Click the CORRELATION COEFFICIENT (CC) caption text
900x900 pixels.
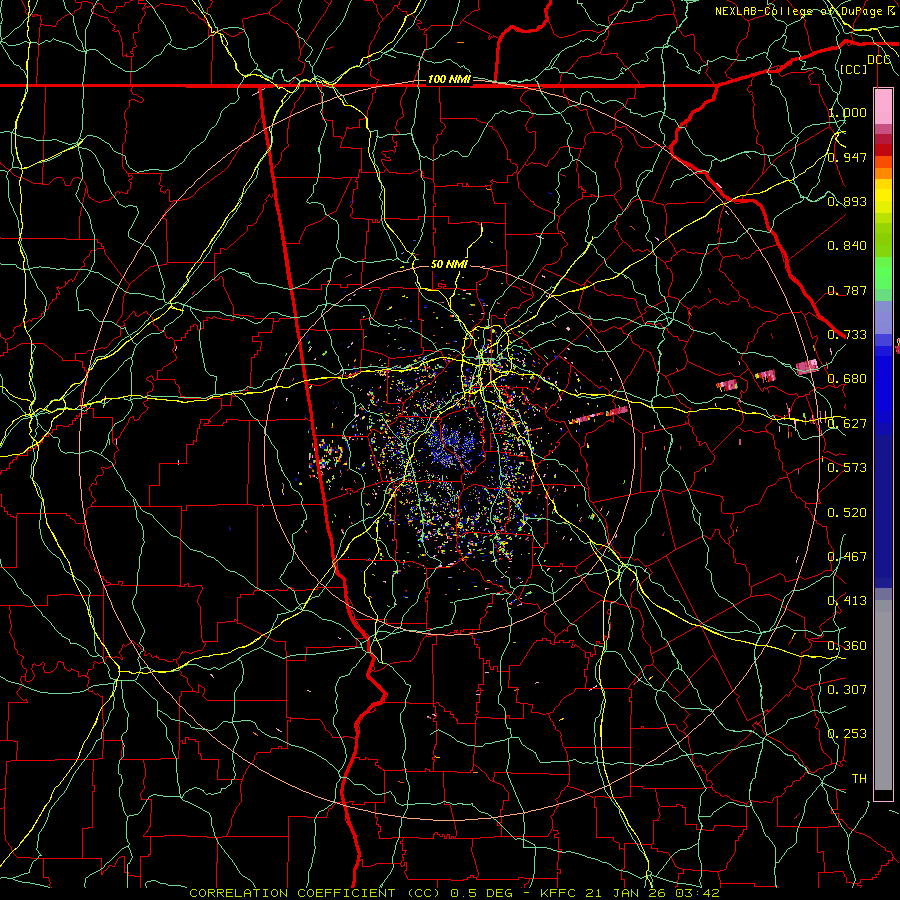(315, 893)
